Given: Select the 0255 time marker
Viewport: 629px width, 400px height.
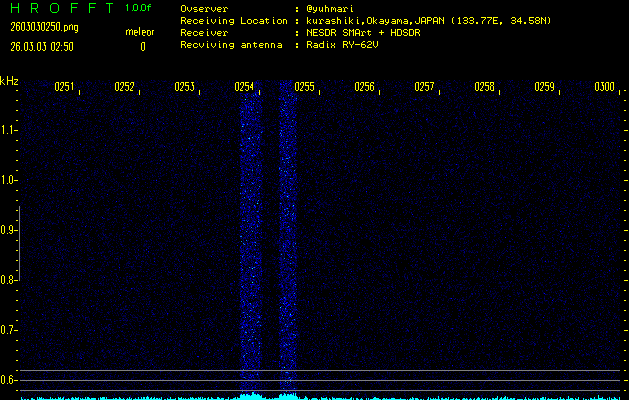Looking at the screenshot, I should coord(304,87).
